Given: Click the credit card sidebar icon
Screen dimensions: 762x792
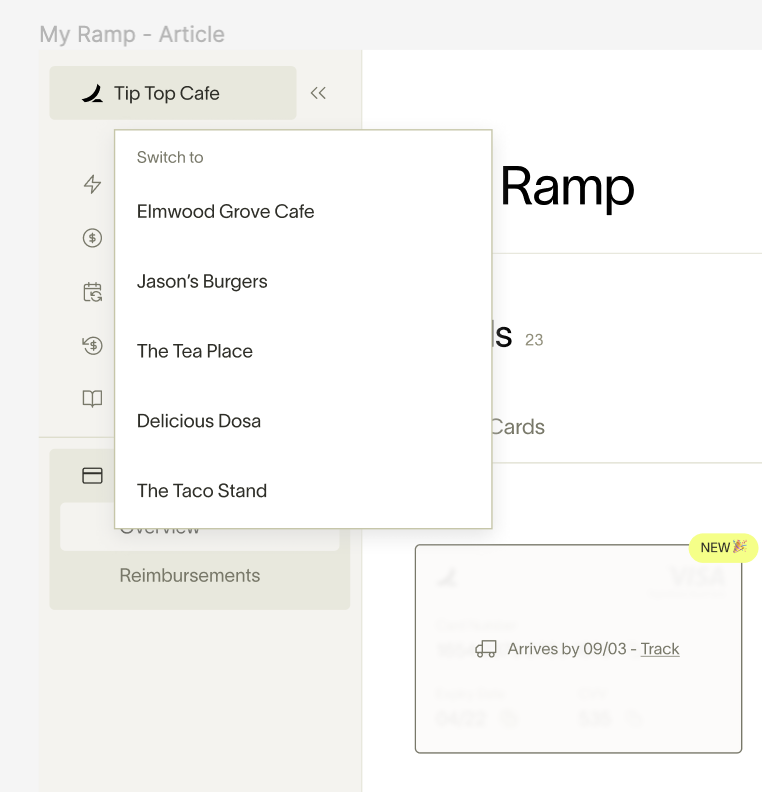Looking at the screenshot, I should point(92,476).
